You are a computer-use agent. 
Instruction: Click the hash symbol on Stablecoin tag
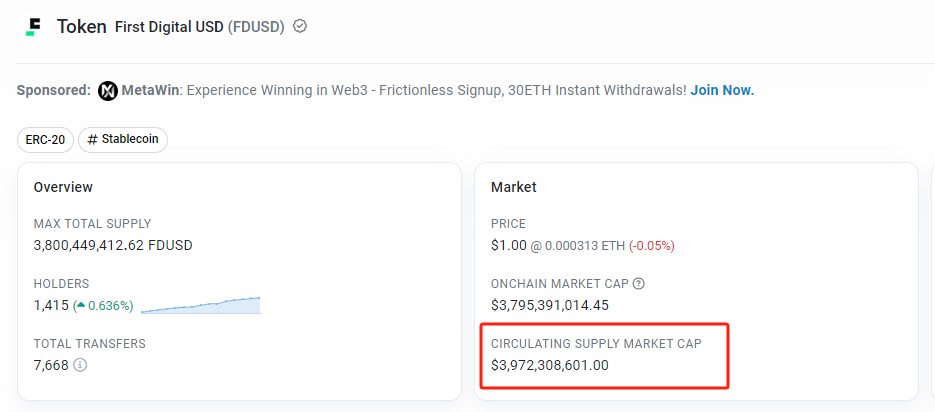click(x=92, y=140)
